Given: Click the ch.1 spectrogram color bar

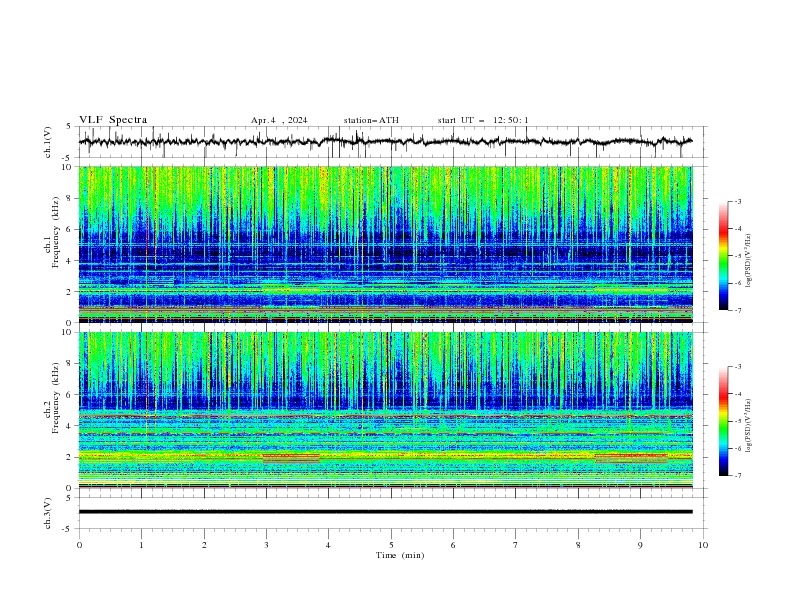Looking at the screenshot, I should (723, 255).
